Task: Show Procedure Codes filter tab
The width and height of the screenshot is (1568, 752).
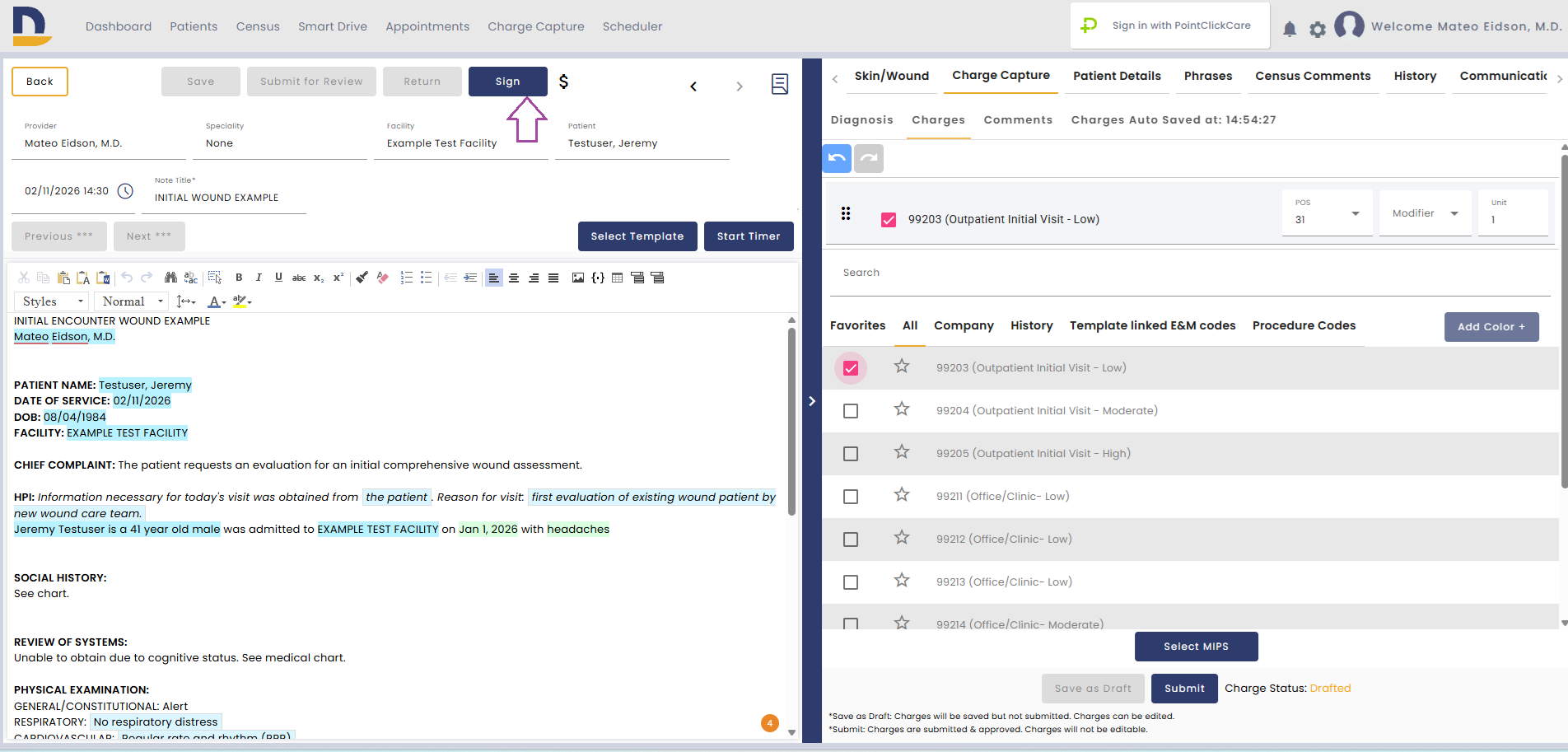Action: pos(1304,326)
